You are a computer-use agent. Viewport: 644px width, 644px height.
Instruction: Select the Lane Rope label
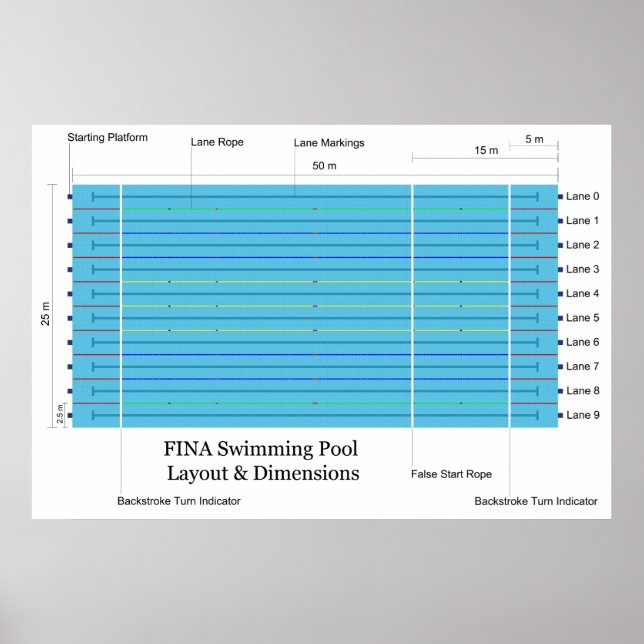tap(217, 142)
